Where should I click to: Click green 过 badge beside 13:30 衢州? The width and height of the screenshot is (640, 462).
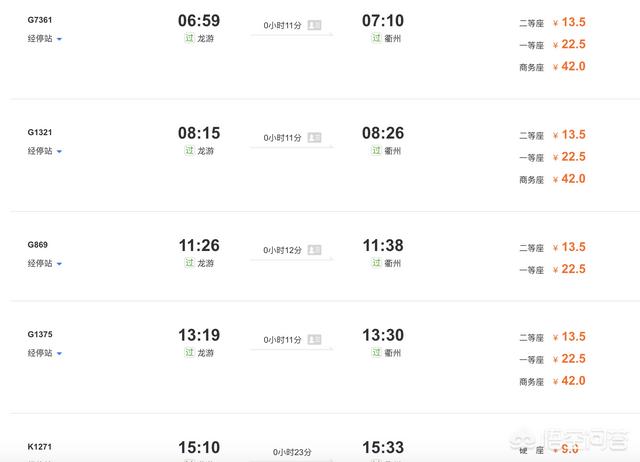click(376, 353)
